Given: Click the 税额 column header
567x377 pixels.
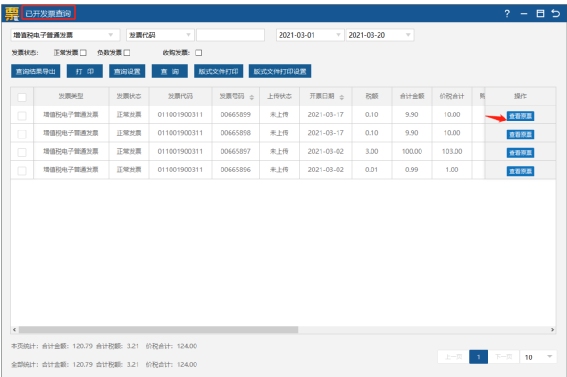Looking at the screenshot, I should click(372, 96).
